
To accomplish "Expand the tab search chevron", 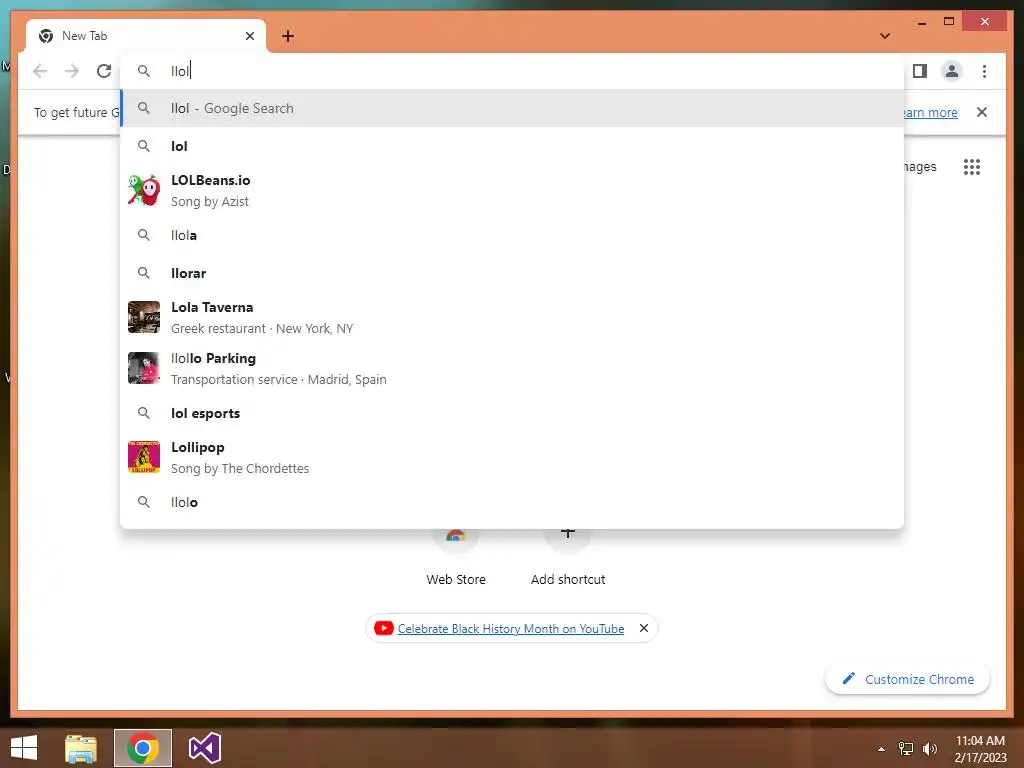I will click(x=885, y=36).
